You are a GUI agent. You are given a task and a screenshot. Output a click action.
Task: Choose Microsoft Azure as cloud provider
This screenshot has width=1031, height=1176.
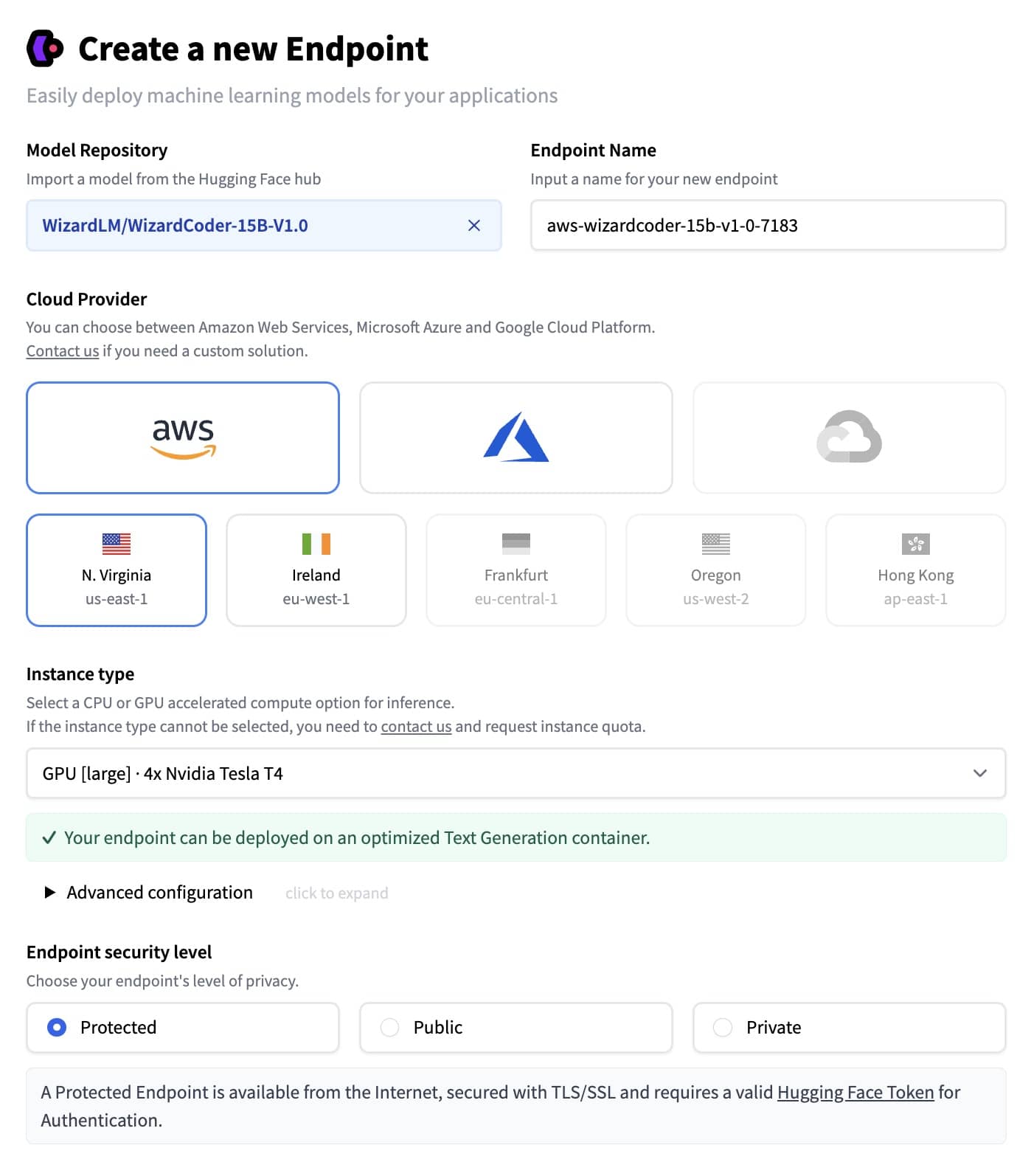tap(515, 437)
